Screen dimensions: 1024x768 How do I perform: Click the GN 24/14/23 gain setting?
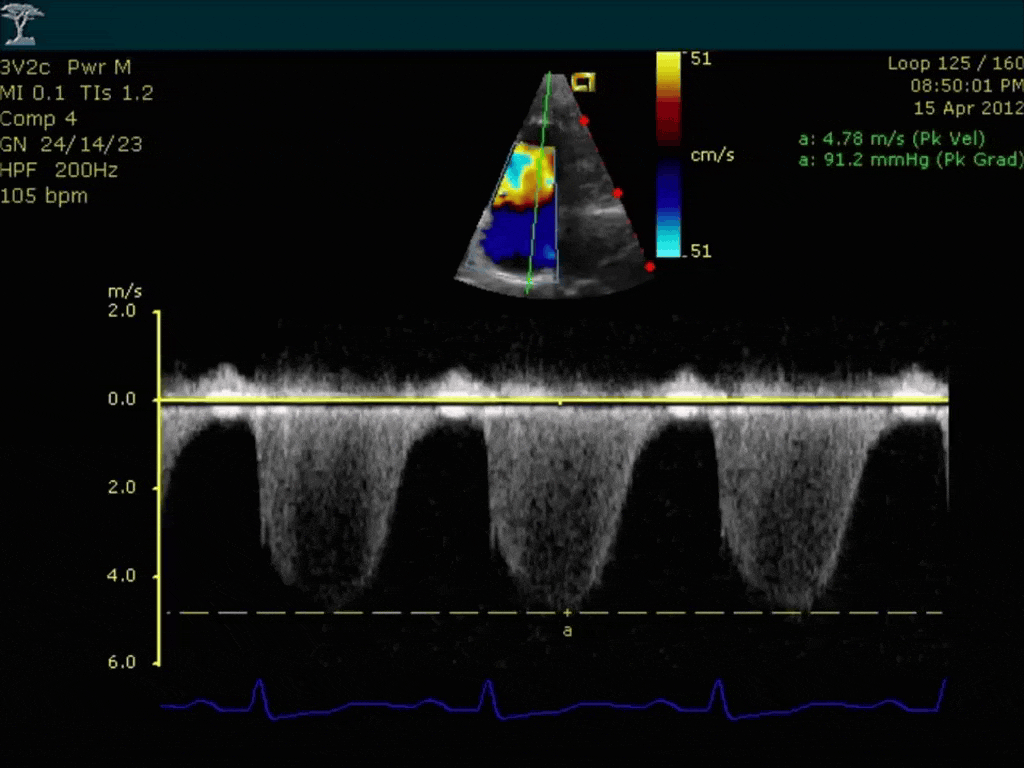click(71, 144)
